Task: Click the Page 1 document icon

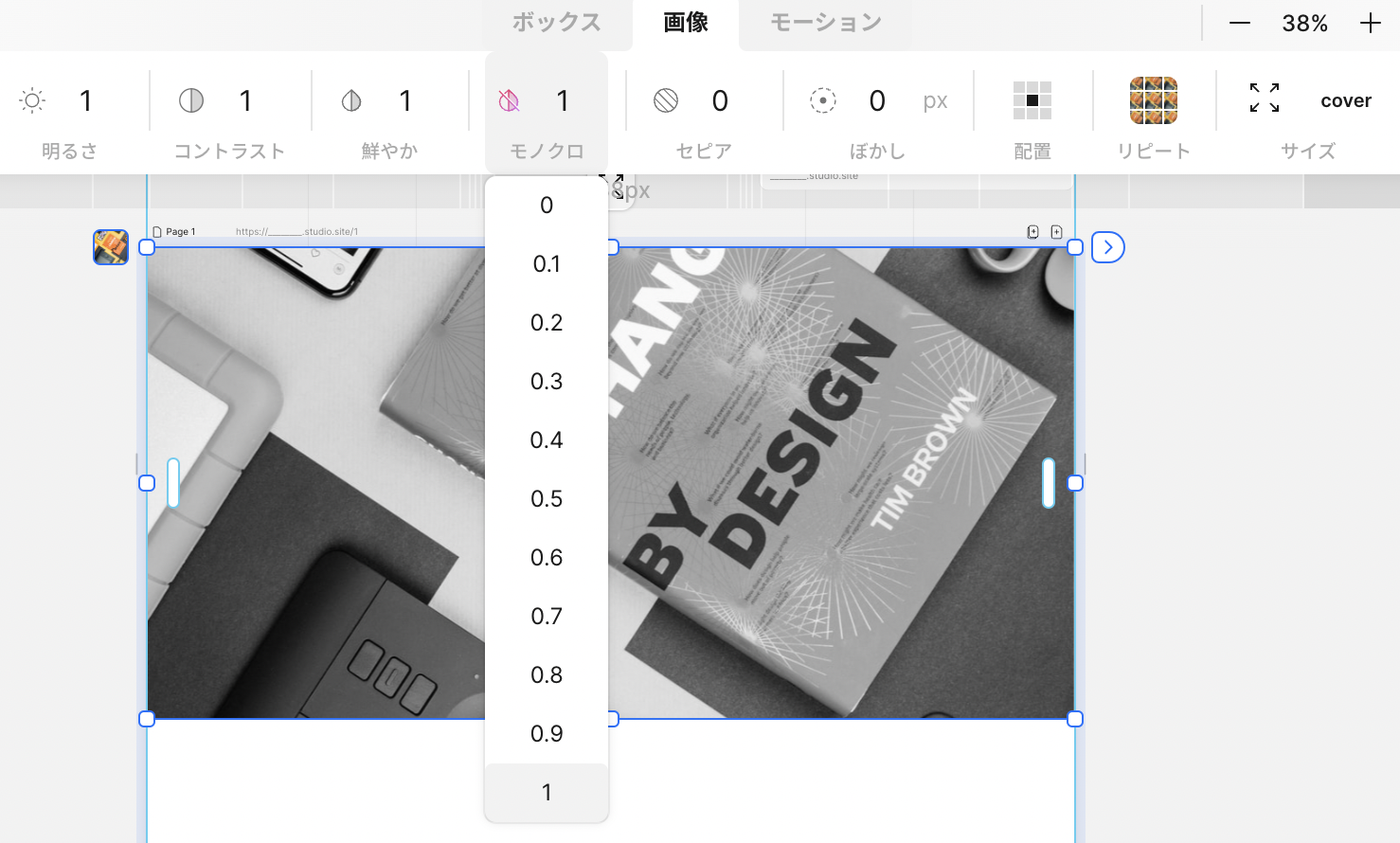Action: (x=157, y=231)
